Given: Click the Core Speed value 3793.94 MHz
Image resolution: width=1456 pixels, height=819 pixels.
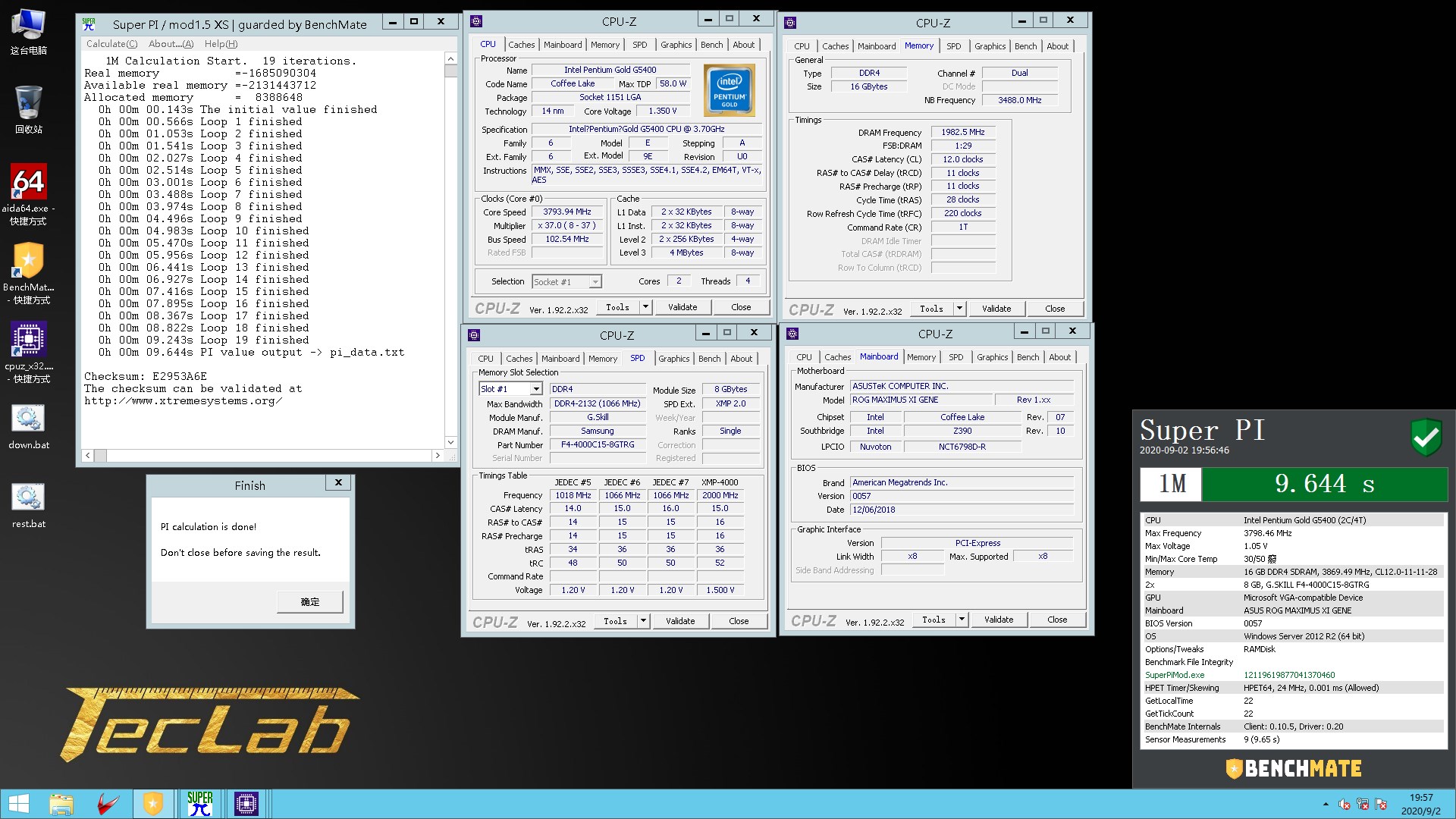Looking at the screenshot, I should pyautogui.click(x=566, y=212).
